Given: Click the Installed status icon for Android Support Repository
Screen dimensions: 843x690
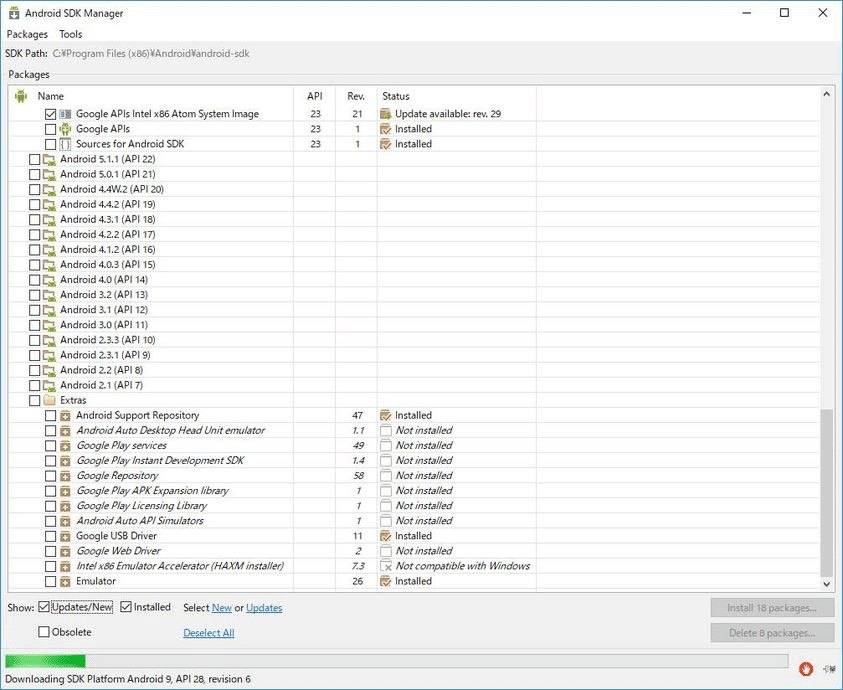Looking at the screenshot, I should click(385, 415).
